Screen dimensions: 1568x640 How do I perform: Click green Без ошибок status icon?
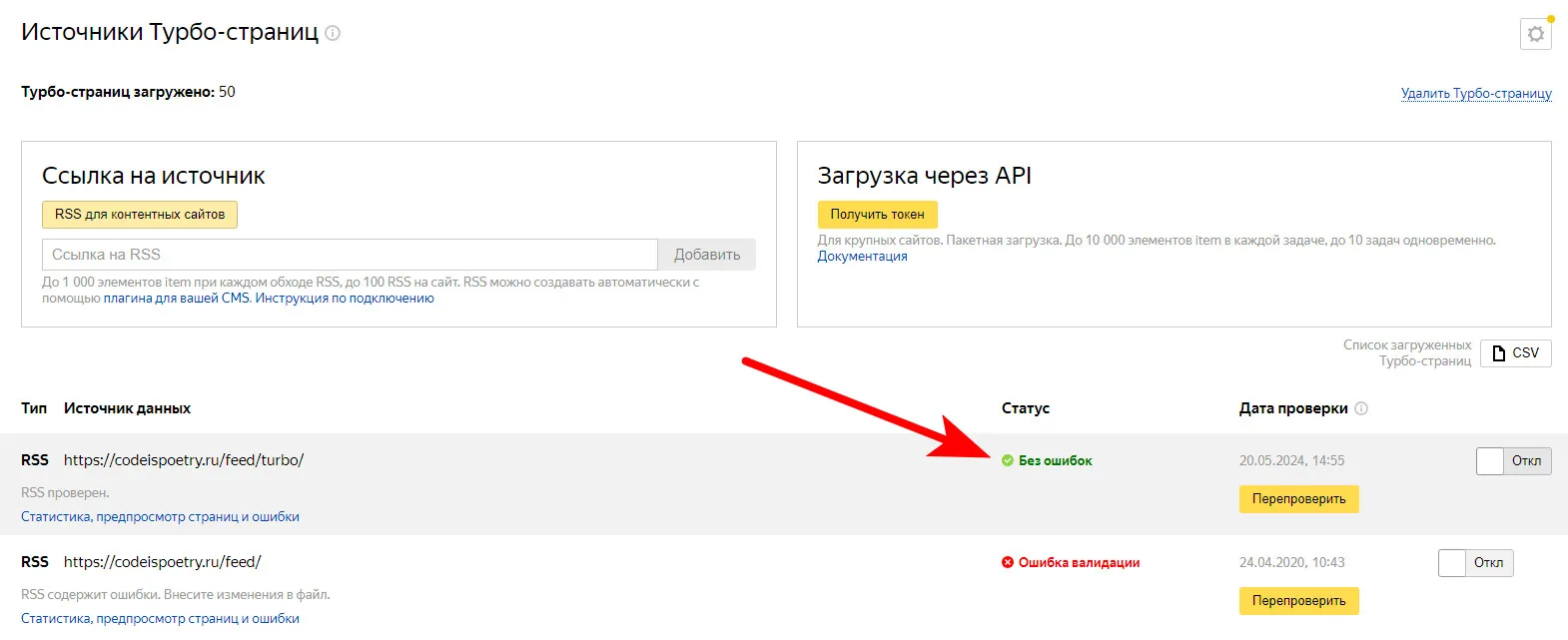click(1008, 460)
